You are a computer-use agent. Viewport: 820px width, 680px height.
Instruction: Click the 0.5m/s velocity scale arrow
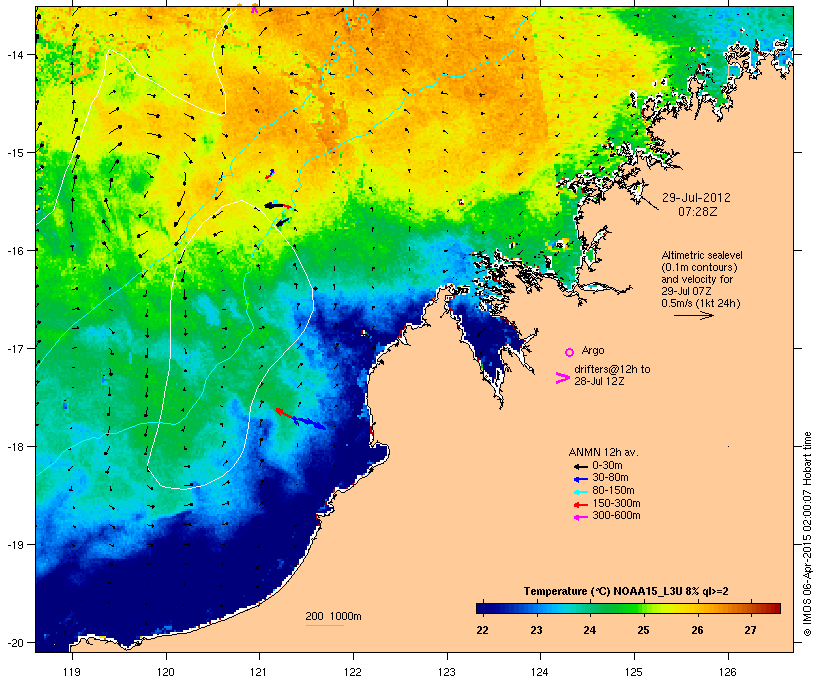point(693,315)
